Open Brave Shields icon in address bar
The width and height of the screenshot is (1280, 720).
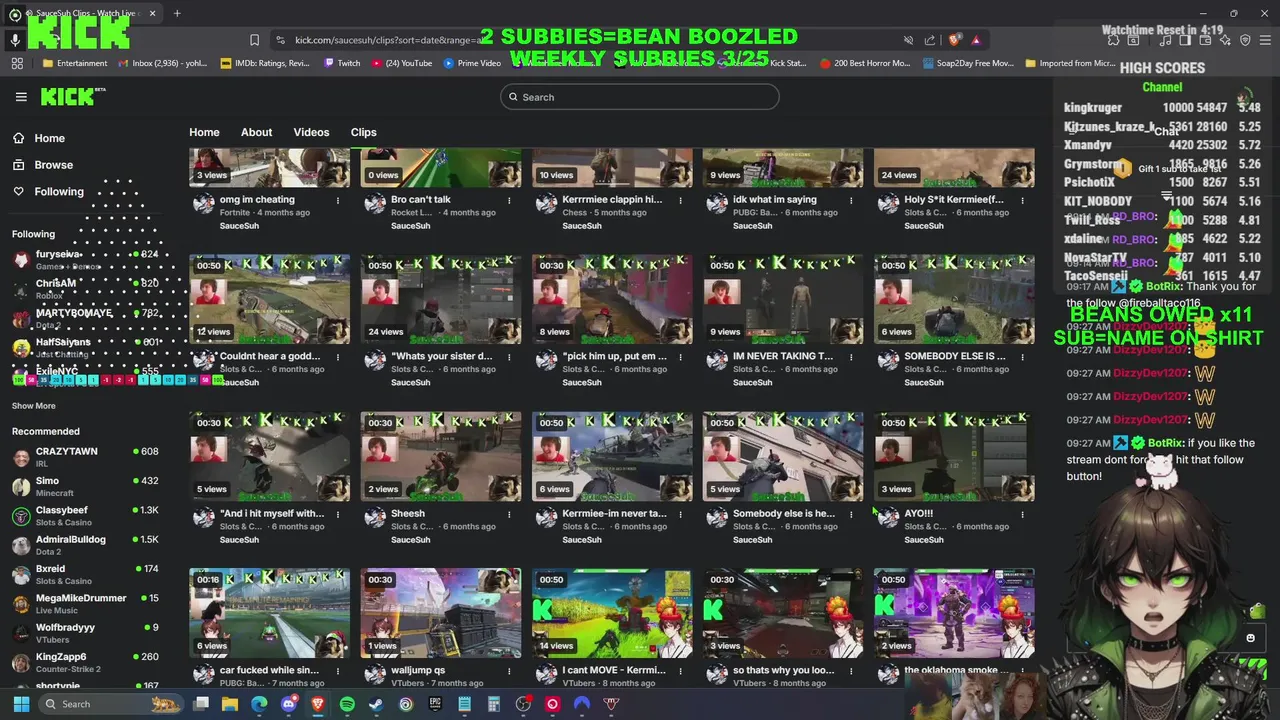954,40
